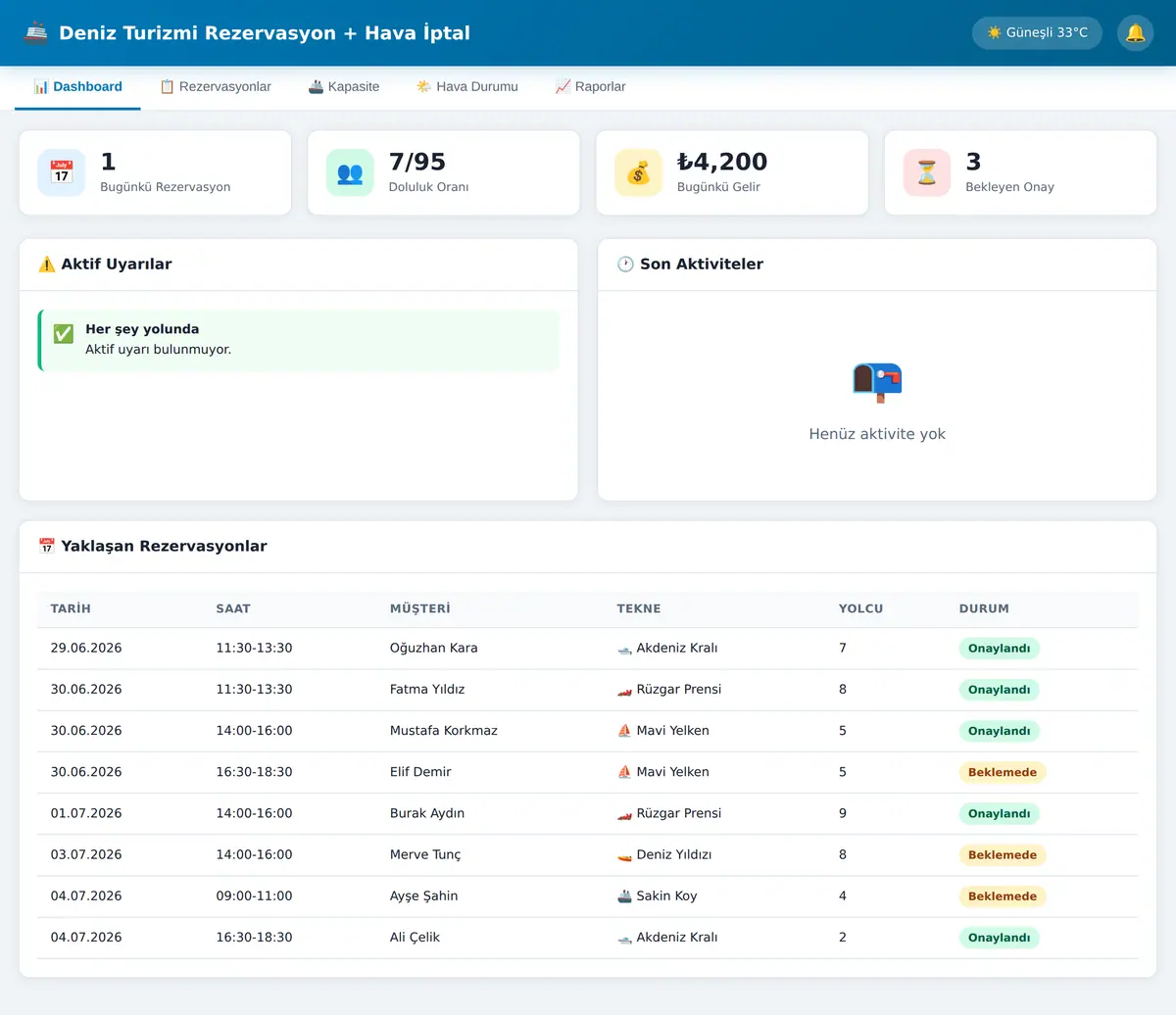
Task: Click the speedboat icon in Fatma Yıldız's row
Action: pyautogui.click(x=624, y=690)
